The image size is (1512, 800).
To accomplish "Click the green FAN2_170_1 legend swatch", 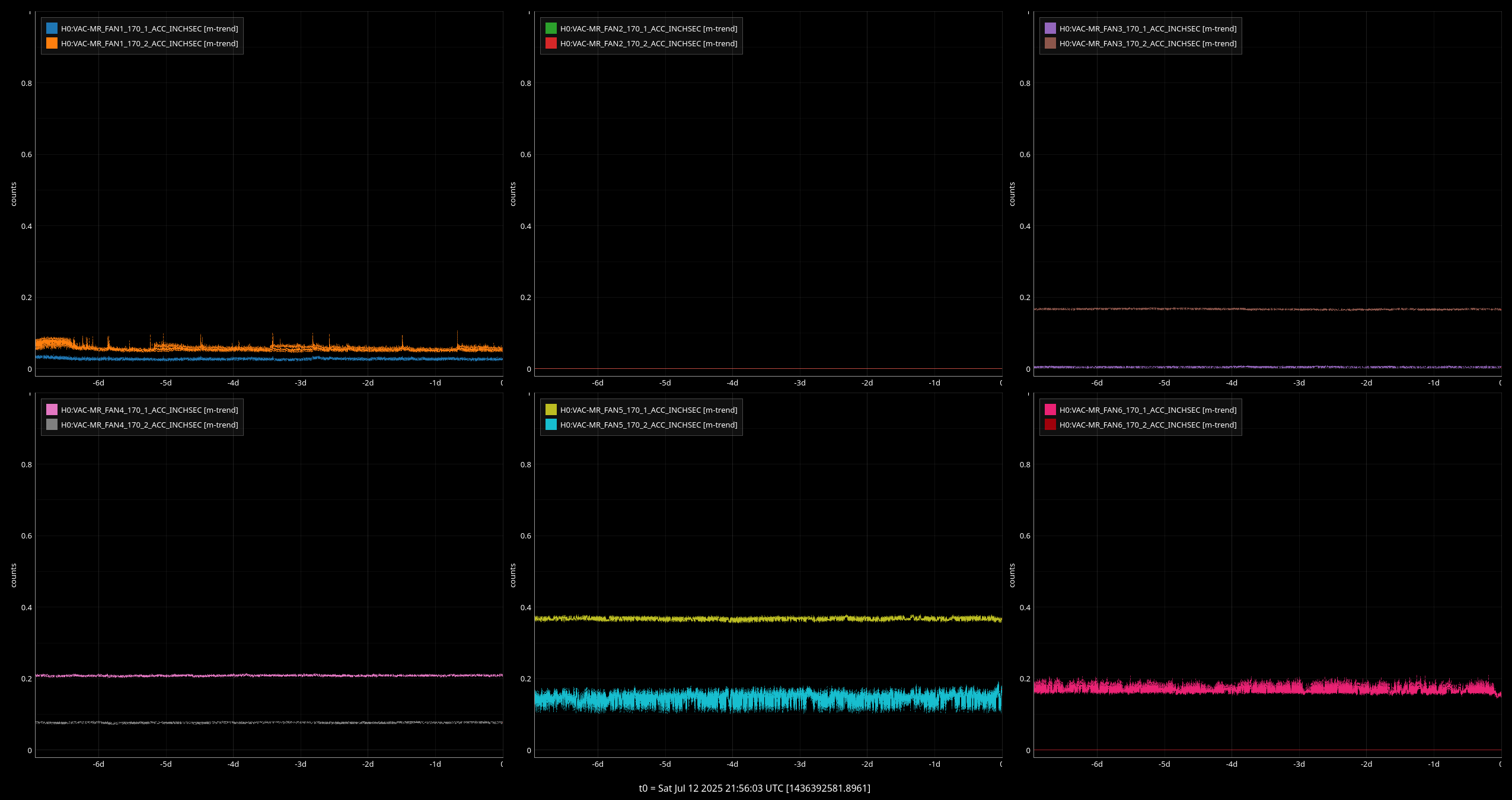I will point(551,28).
